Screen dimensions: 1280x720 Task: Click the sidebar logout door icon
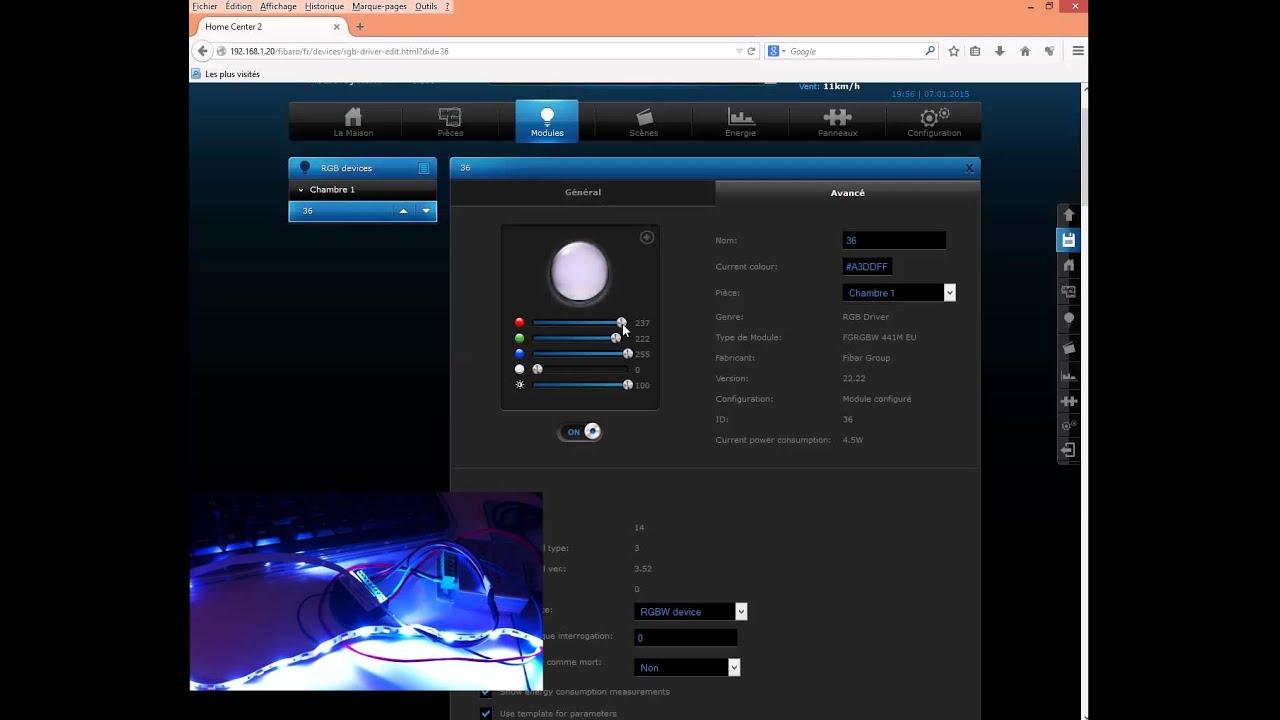pos(1068,451)
